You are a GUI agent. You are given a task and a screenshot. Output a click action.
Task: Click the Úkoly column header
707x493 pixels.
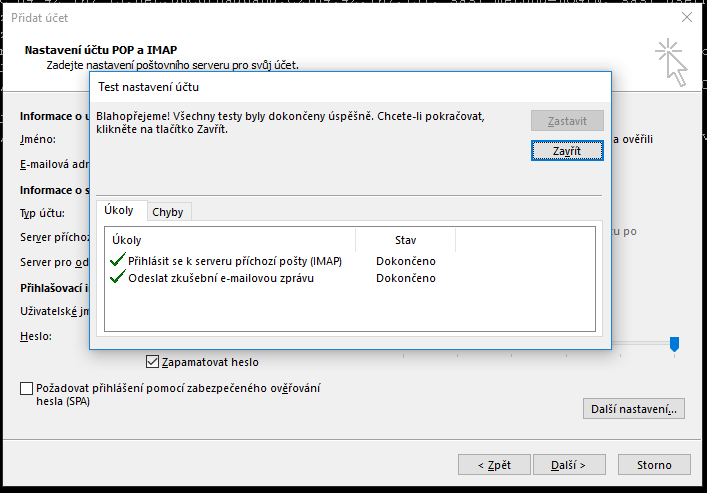point(127,240)
